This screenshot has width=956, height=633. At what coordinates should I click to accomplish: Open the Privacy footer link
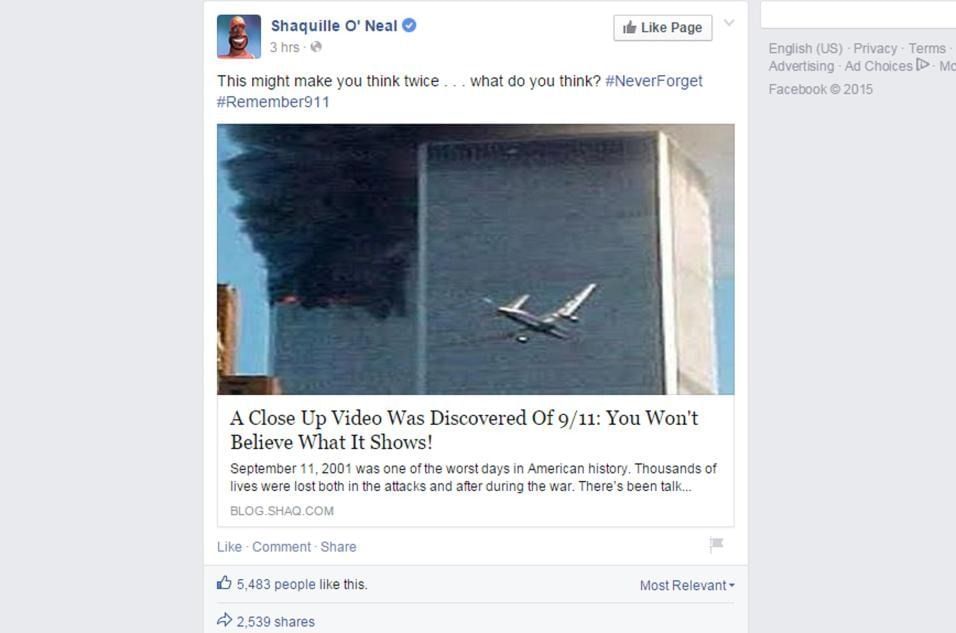tap(875, 48)
